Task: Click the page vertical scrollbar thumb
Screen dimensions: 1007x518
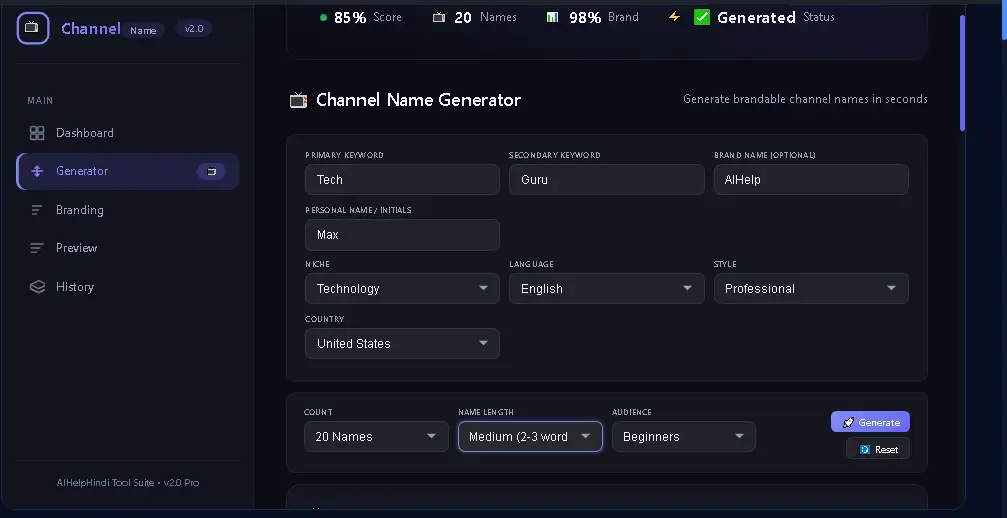Action: tap(962, 73)
